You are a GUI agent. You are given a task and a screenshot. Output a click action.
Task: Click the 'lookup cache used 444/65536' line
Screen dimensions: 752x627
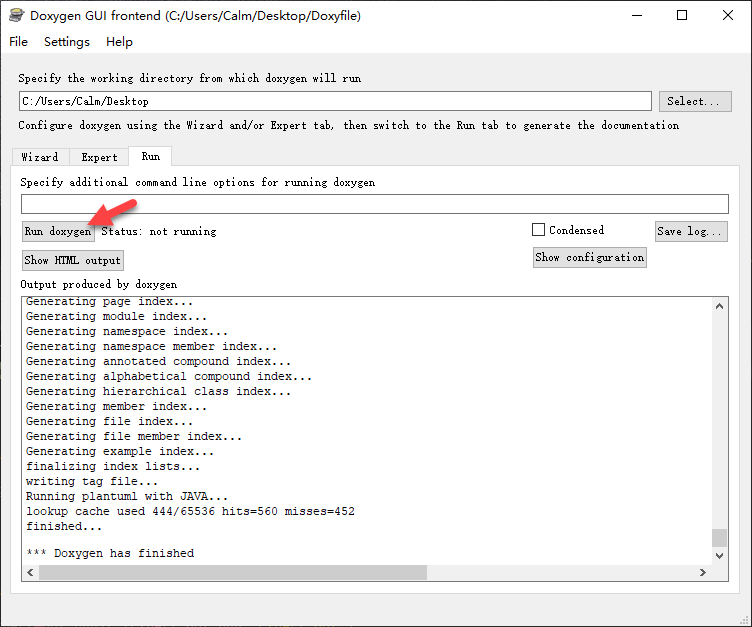(190, 511)
